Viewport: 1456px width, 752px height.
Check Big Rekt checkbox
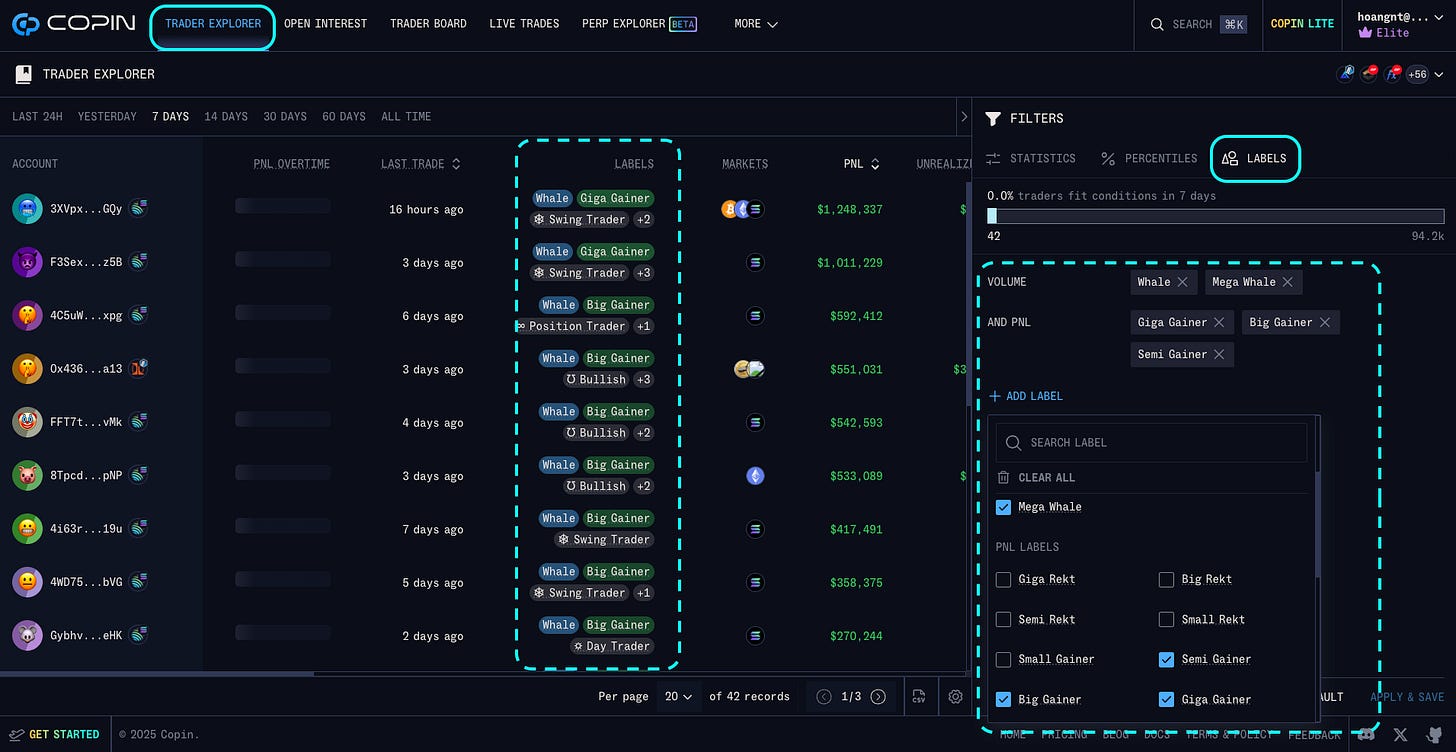(x=1166, y=579)
